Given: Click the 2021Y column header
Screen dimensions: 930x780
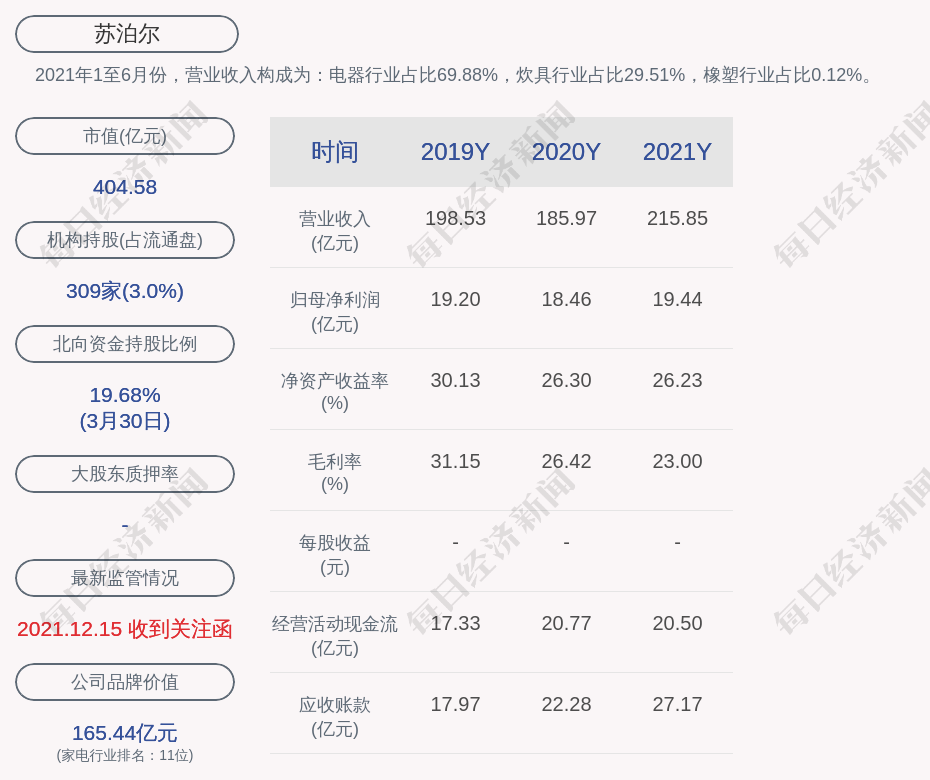Looking at the screenshot, I should (x=677, y=152).
